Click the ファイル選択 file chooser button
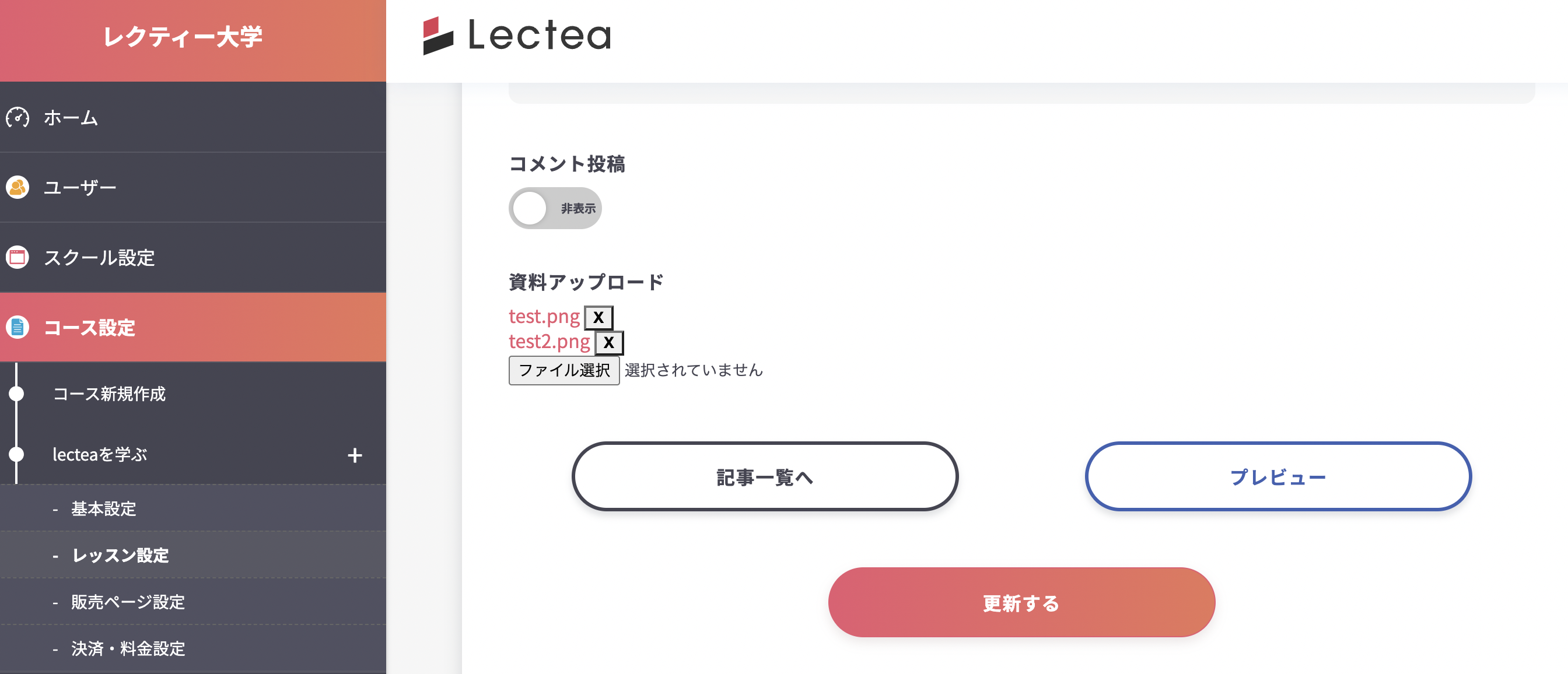Image resolution: width=1568 pixels, height=674 pixels. coord(563,370)
